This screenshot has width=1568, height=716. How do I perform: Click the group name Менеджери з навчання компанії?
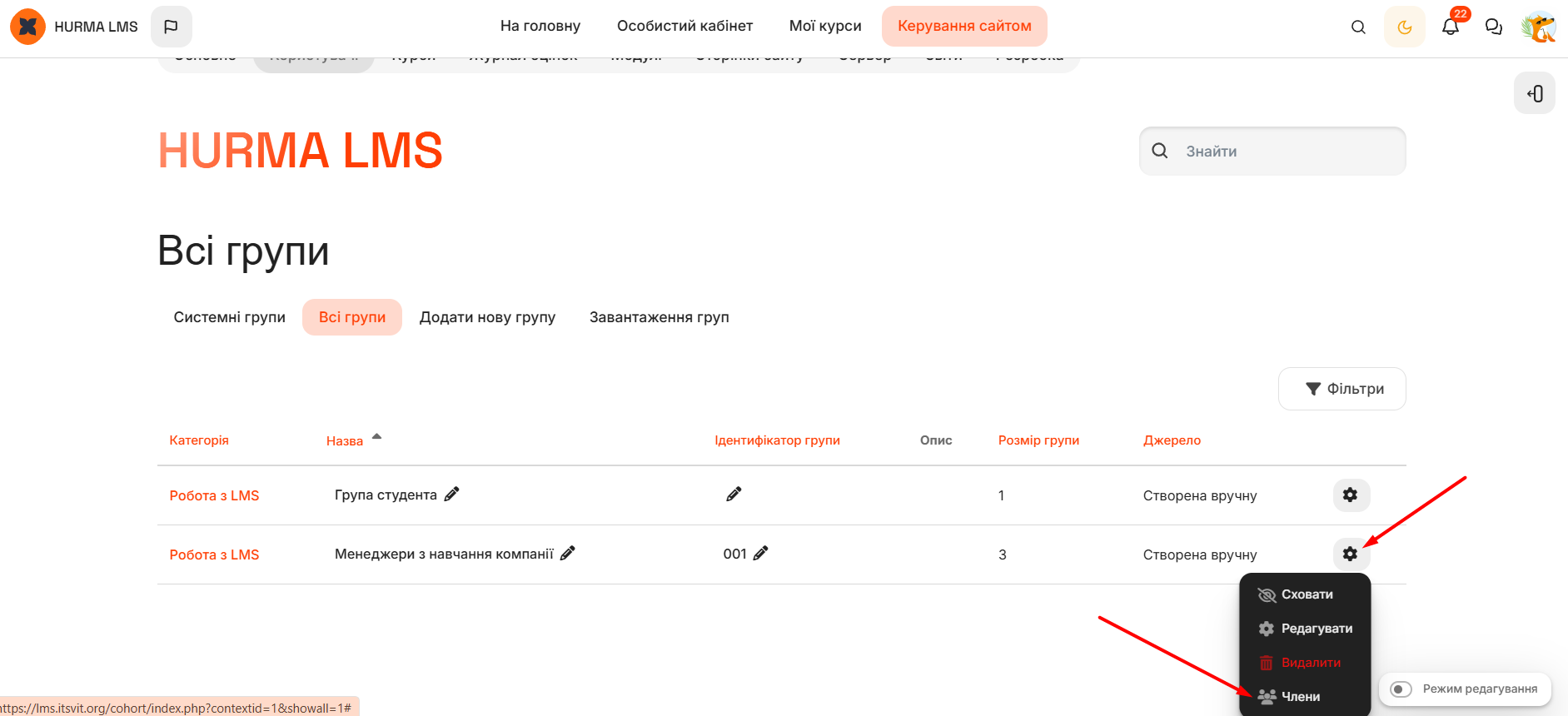444,554
